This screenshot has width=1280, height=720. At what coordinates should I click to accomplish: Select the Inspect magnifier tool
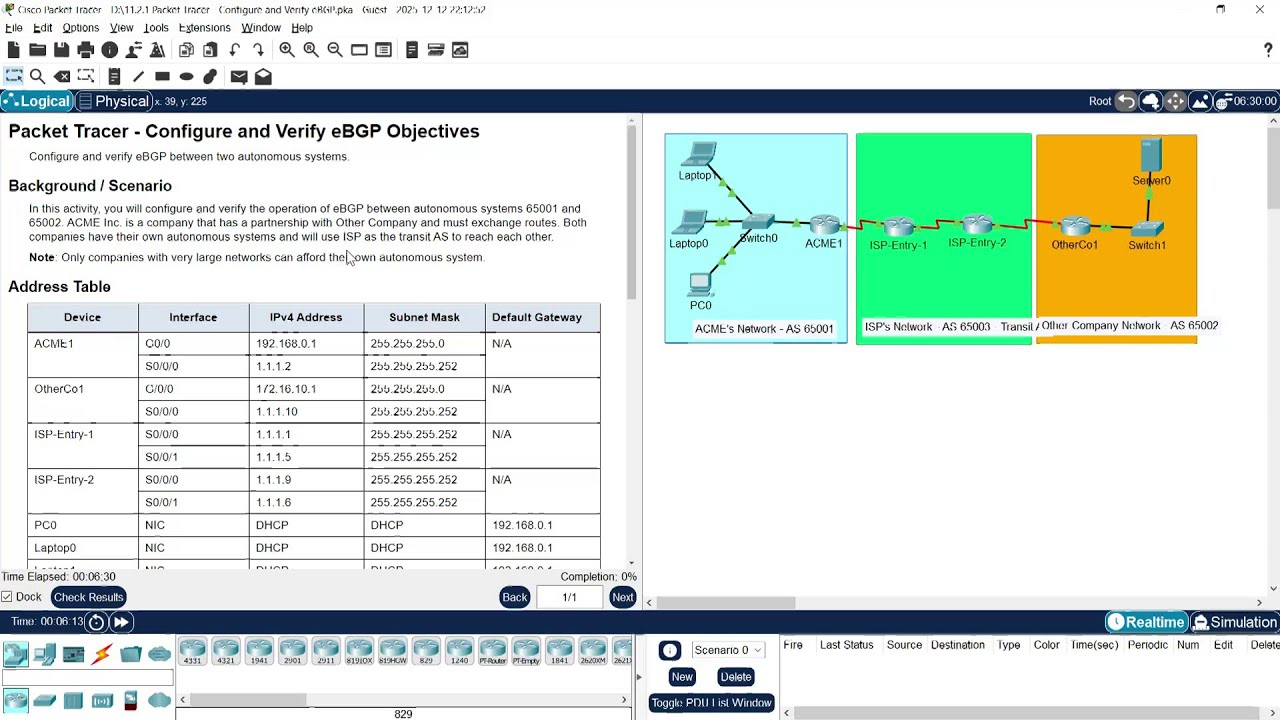(x=37, y=76)
